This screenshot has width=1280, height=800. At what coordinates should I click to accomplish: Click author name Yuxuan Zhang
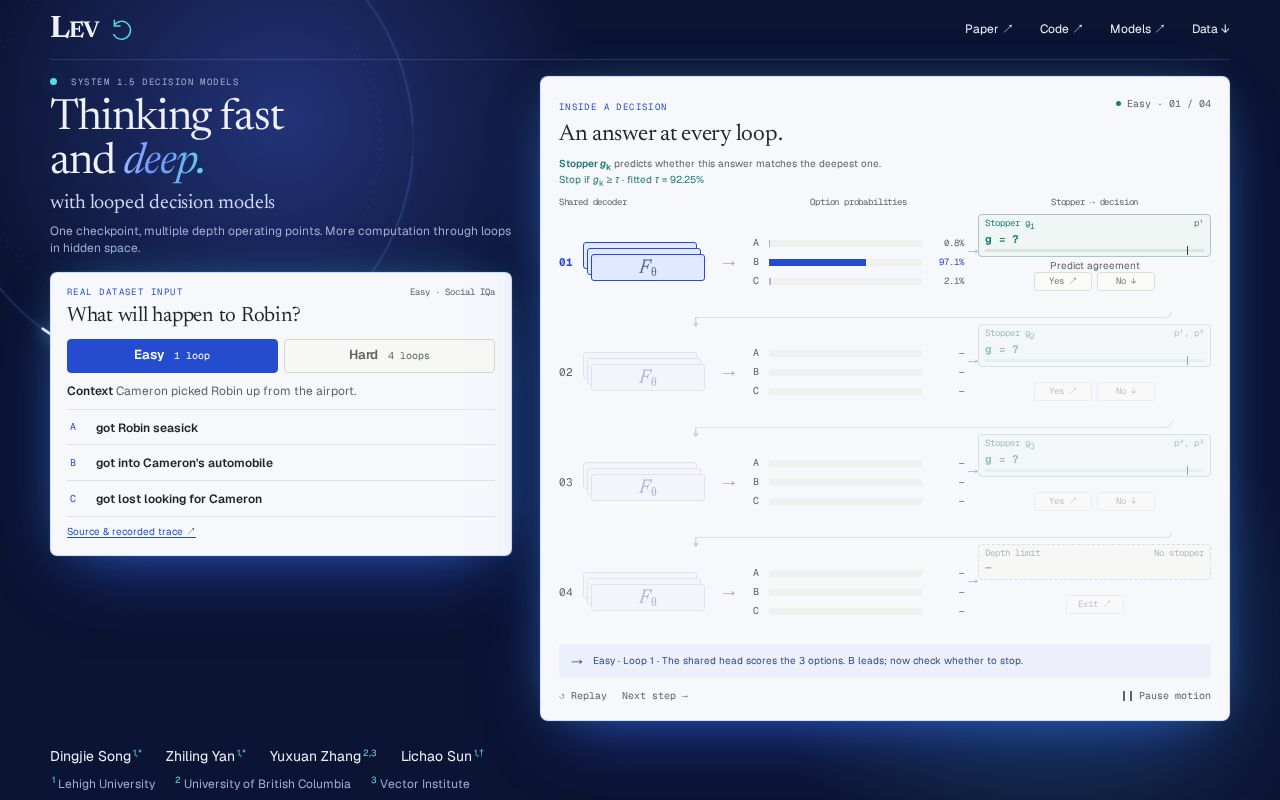(315, 756)
